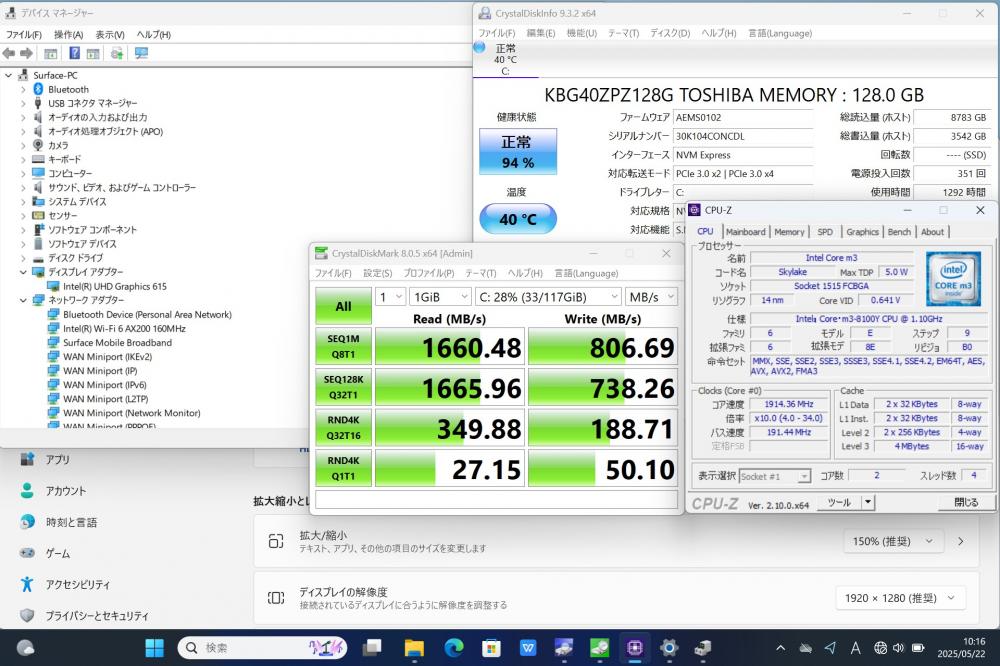Switch to Memory tab in CPU-Z

click(x=789, y=232)
